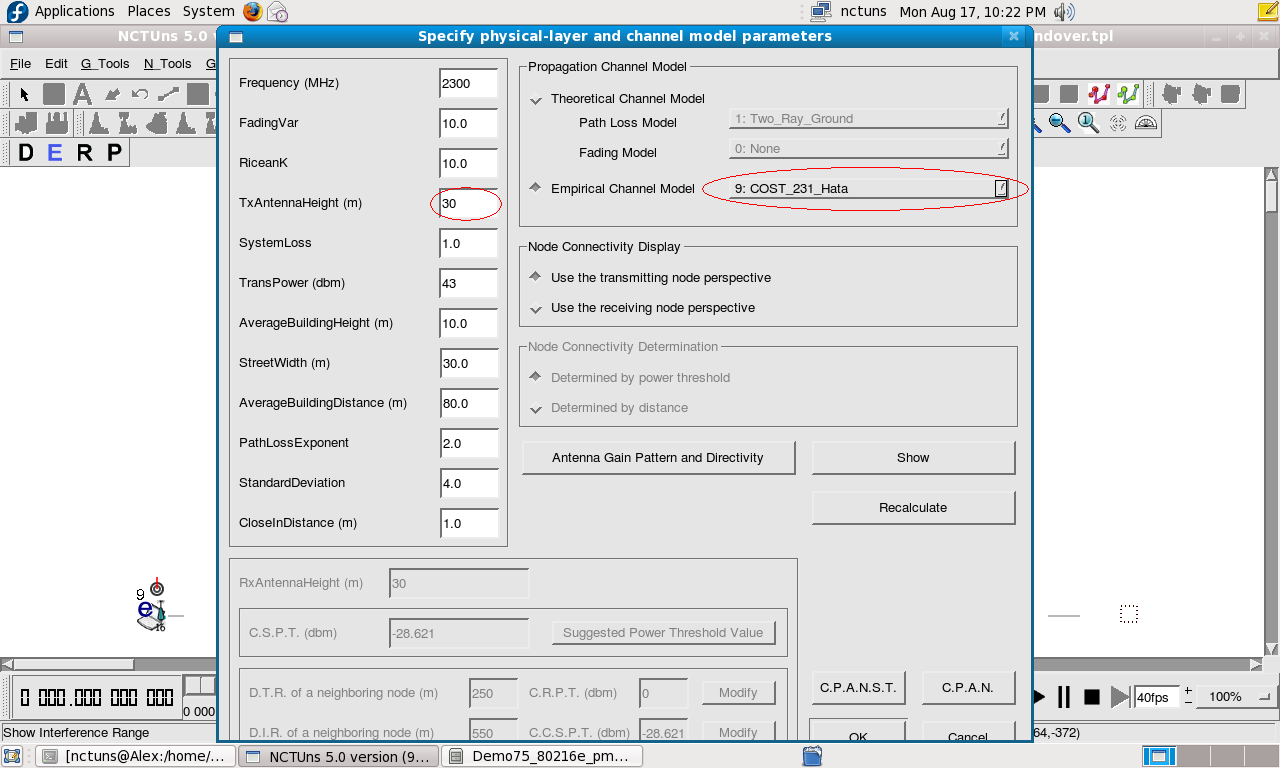This screenshot has width=1280, height=768.
Task: Click the gray square tool beside pointer
Action: 54,95
